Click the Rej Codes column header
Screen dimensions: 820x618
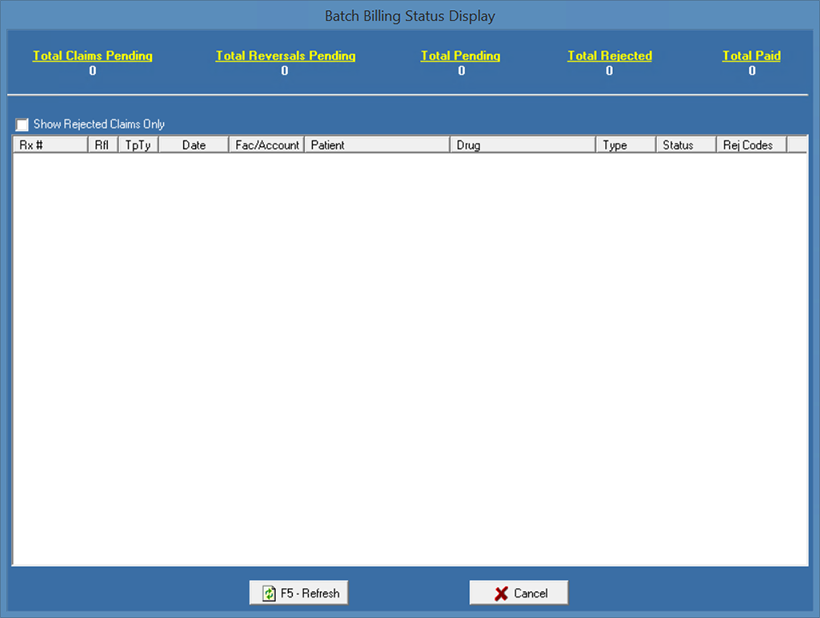point(750,145)
